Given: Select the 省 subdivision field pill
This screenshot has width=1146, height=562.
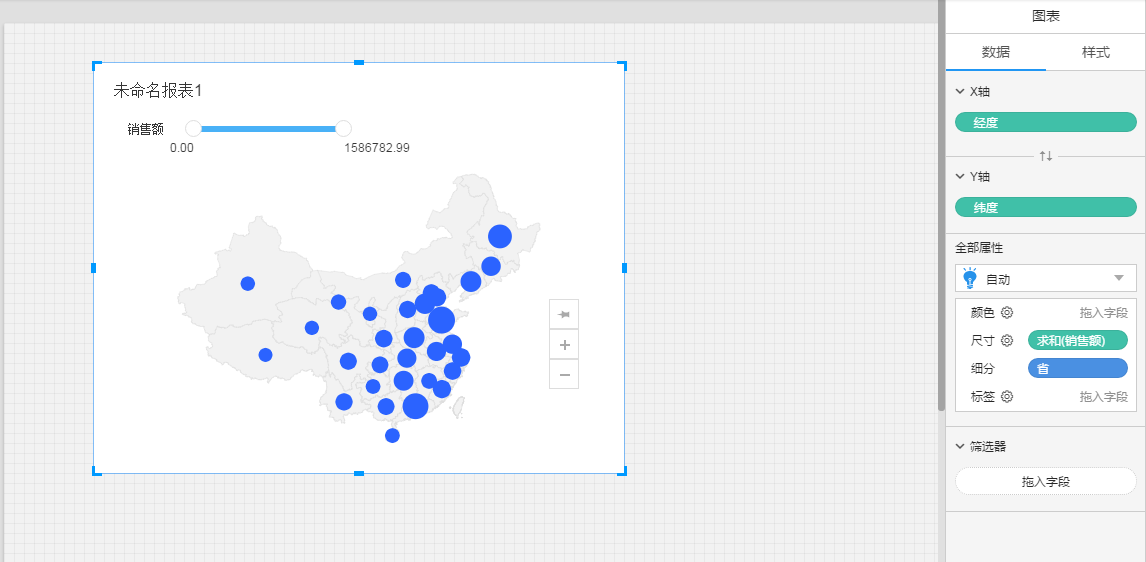Looking at the screenshot, I should pos(1077,368).
